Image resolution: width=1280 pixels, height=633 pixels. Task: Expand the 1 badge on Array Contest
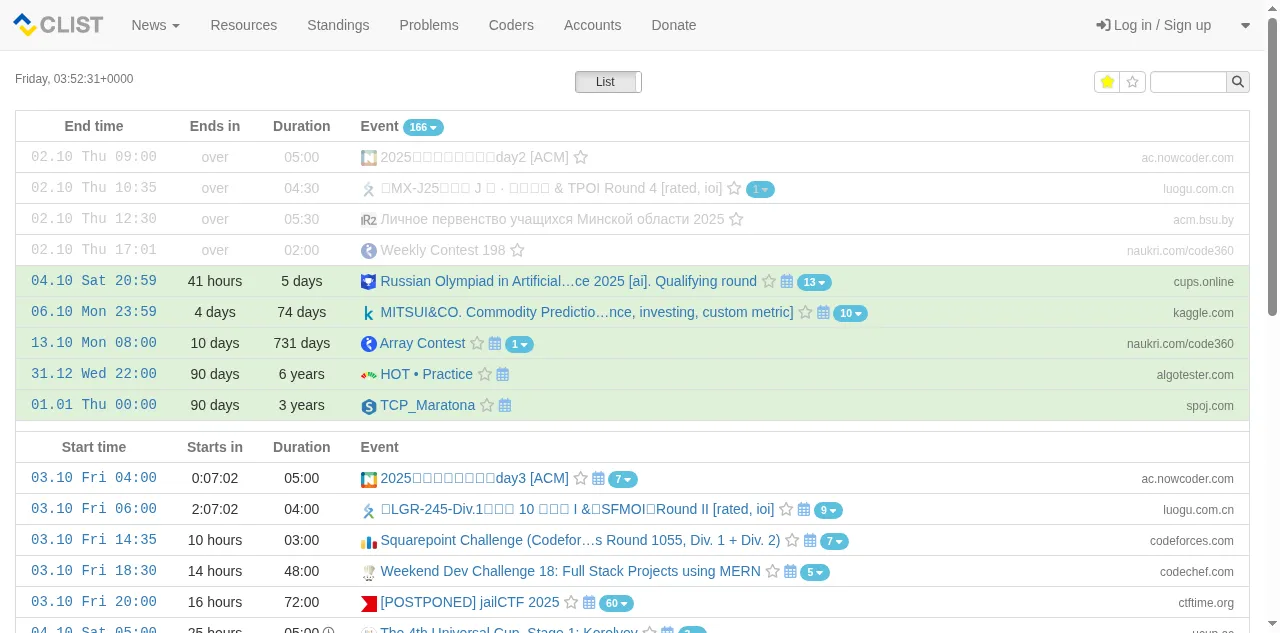pyautogui.click(x=519, y=345)
